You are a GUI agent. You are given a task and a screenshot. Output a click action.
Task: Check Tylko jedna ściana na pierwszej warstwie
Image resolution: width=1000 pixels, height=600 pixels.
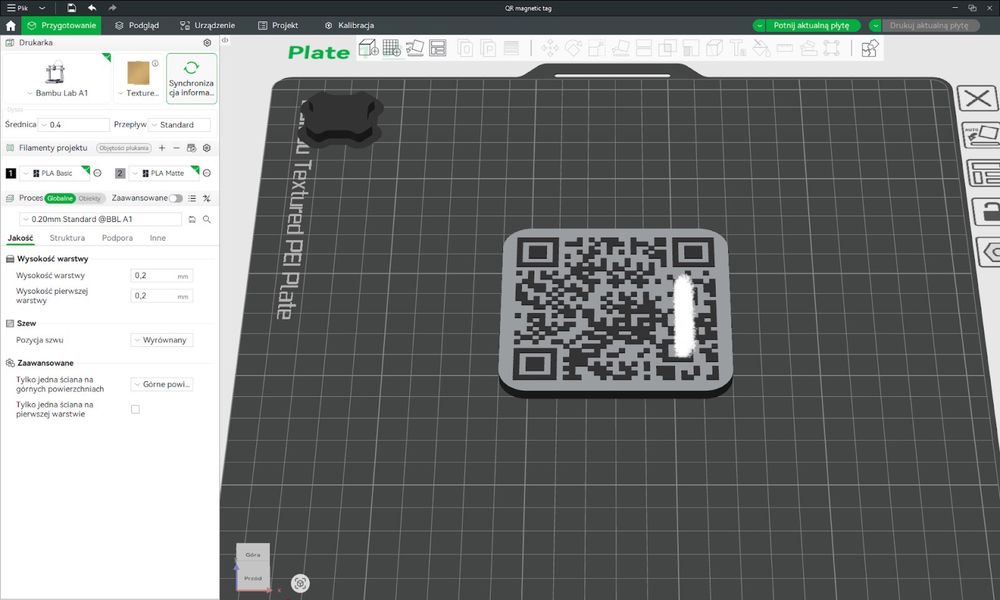135,409
